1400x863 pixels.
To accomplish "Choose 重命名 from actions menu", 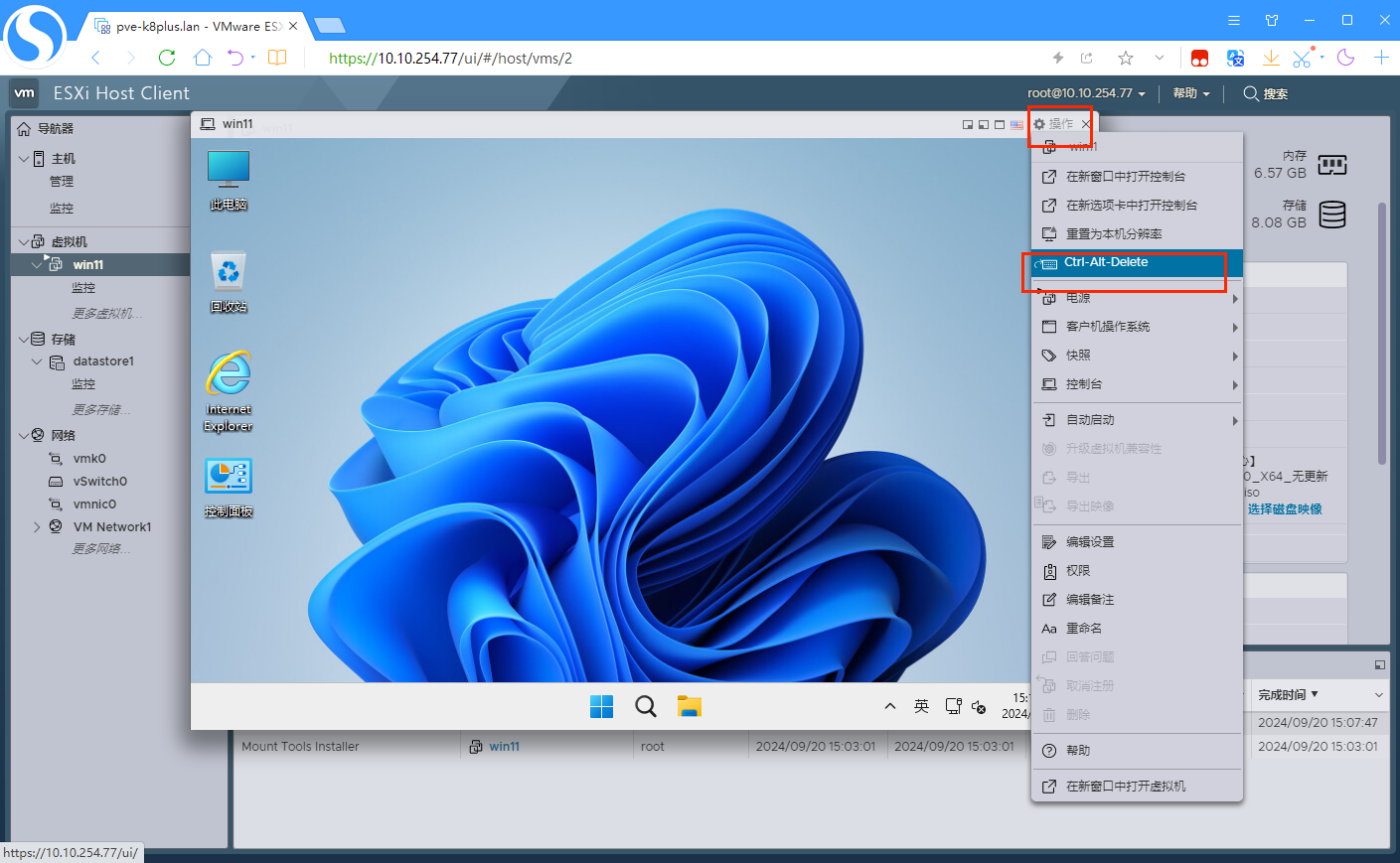I will [x=1137, y=629].
